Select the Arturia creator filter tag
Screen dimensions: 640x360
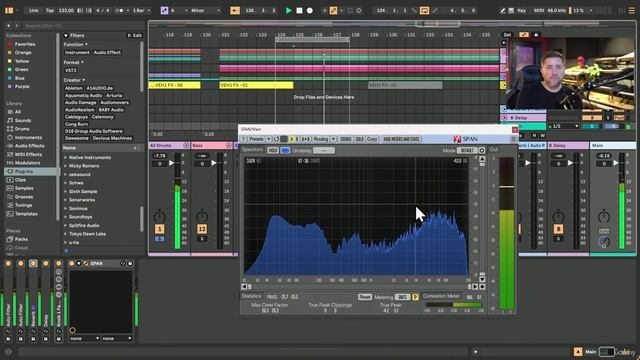coord(114,95)
